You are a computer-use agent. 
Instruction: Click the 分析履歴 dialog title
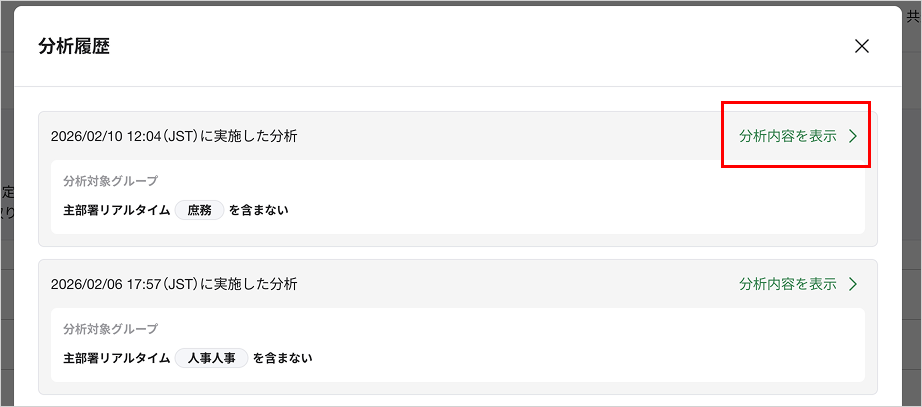(x=74, y=46)
